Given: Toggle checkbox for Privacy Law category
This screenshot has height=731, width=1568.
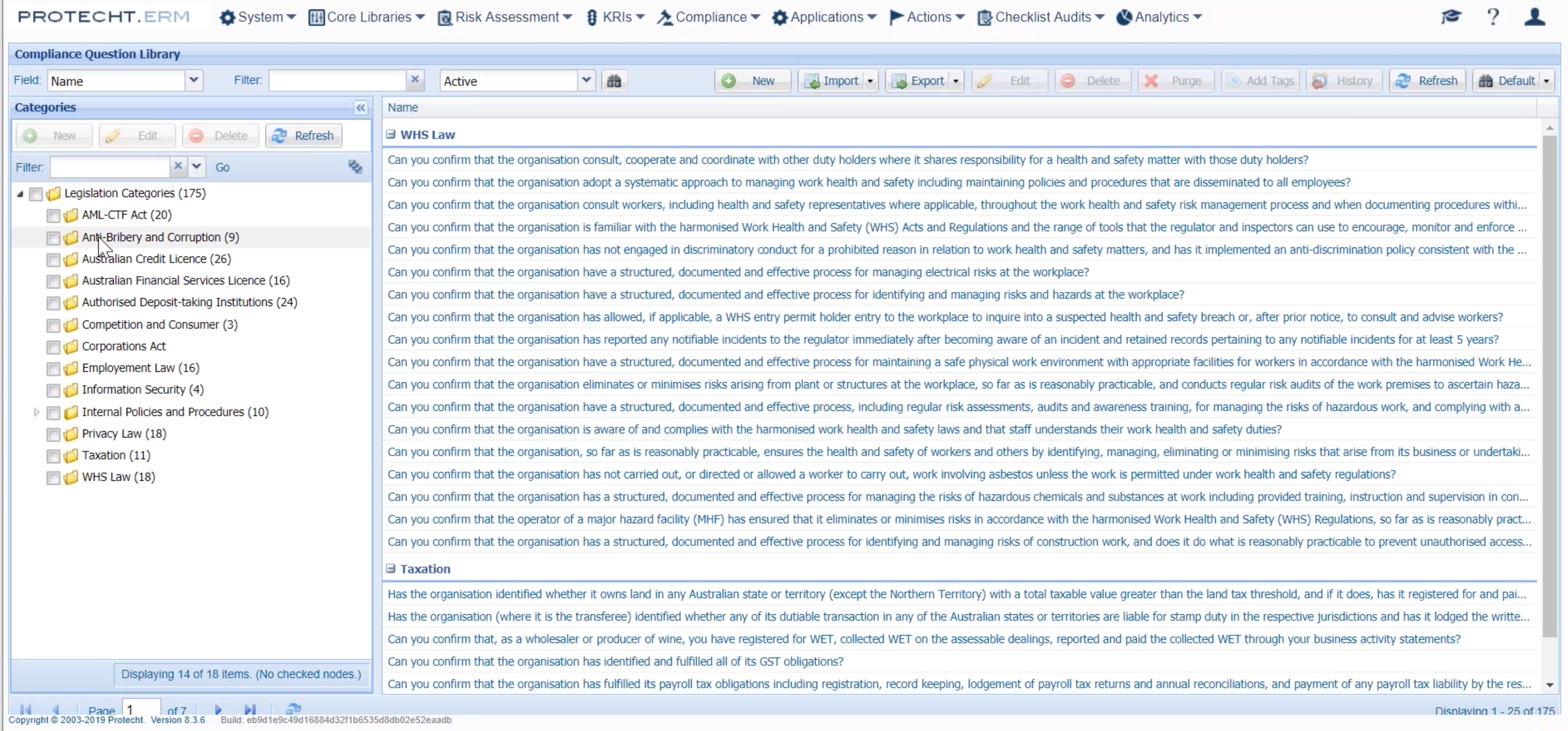Looking at the screenshot, I should coord(52,433).
